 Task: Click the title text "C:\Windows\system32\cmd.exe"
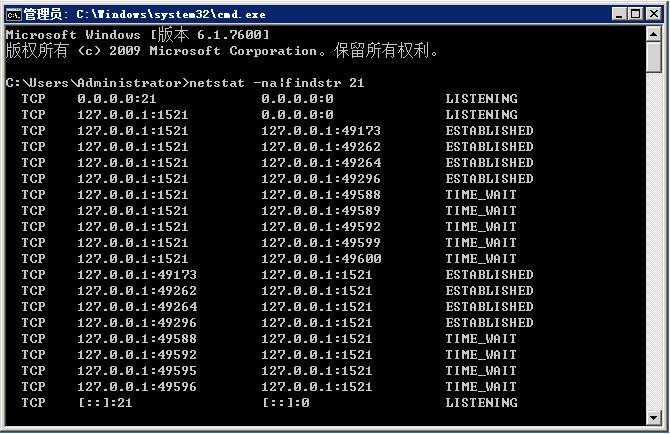pyautogui.click(x=171, y=15)
